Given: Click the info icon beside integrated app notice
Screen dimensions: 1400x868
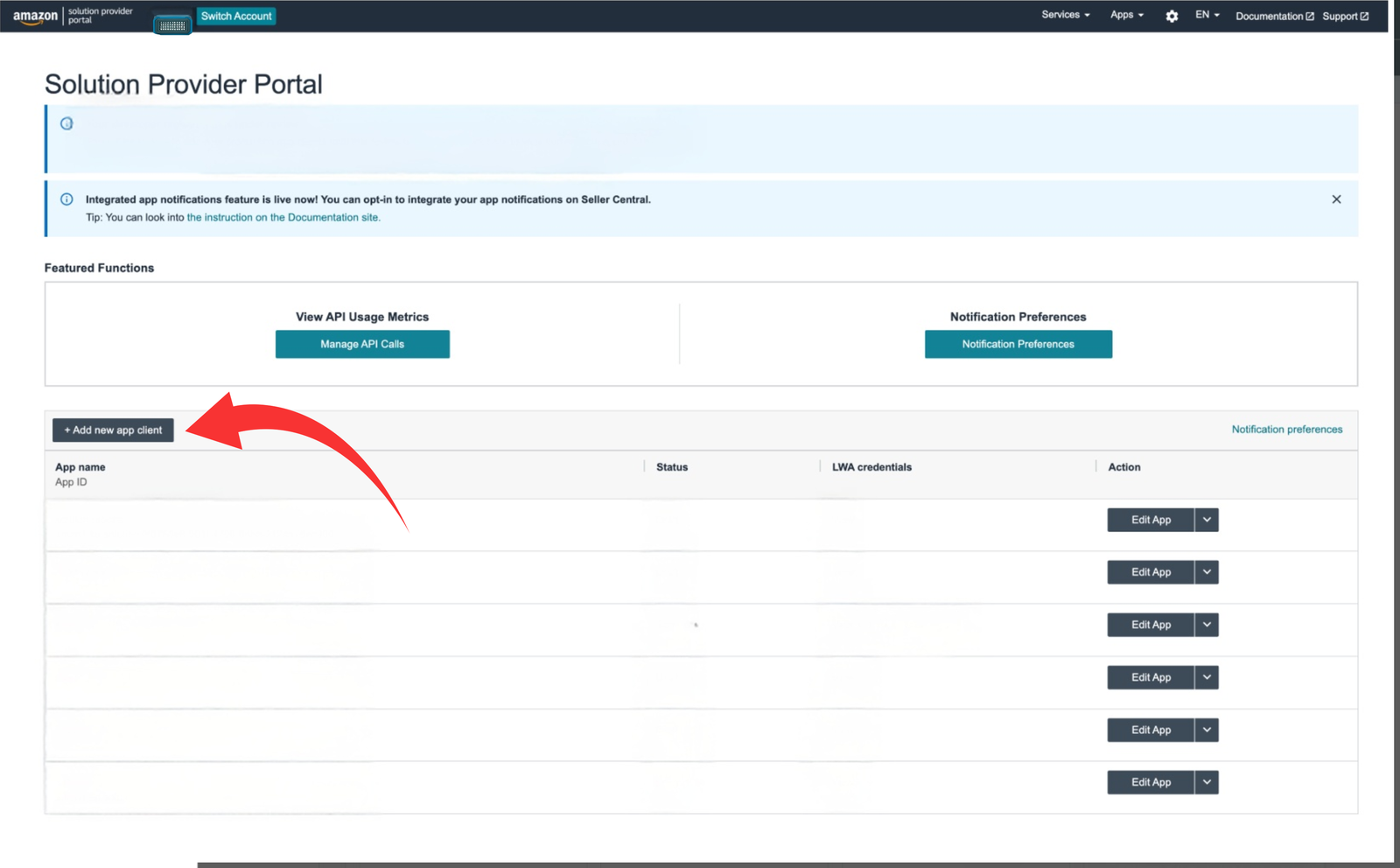Looking at the screenshot, I should point(66,199).
